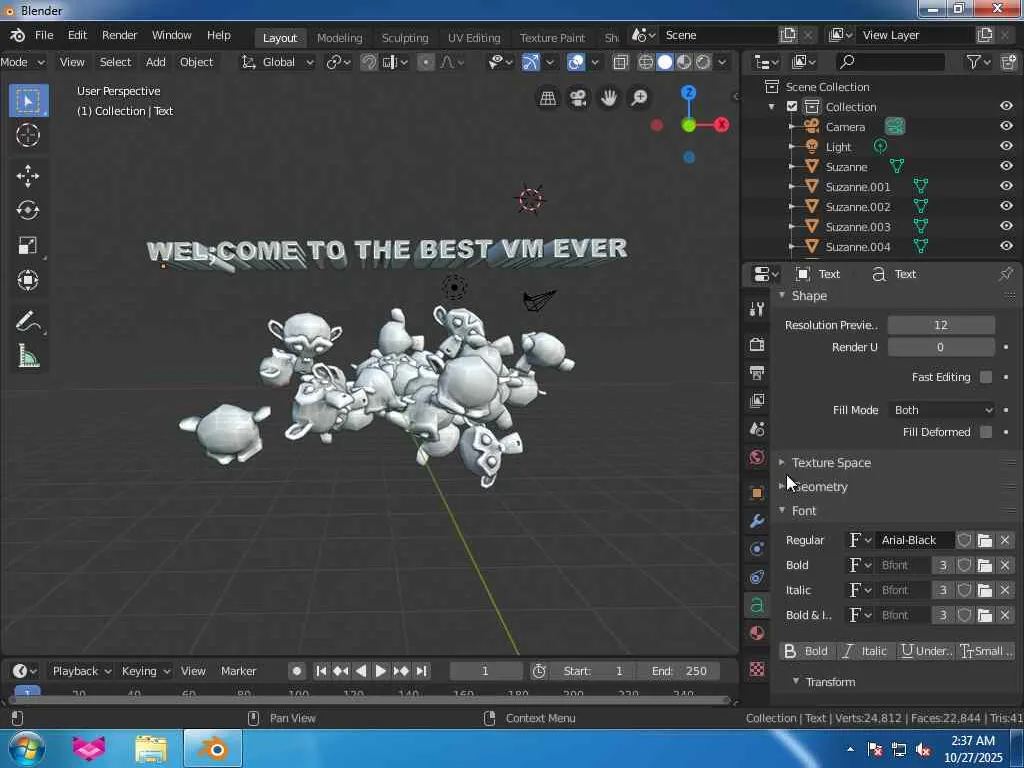Viewport: 1024px width, 768px height.
Task: Open the Window menu
Action: [x=171, y=35]
